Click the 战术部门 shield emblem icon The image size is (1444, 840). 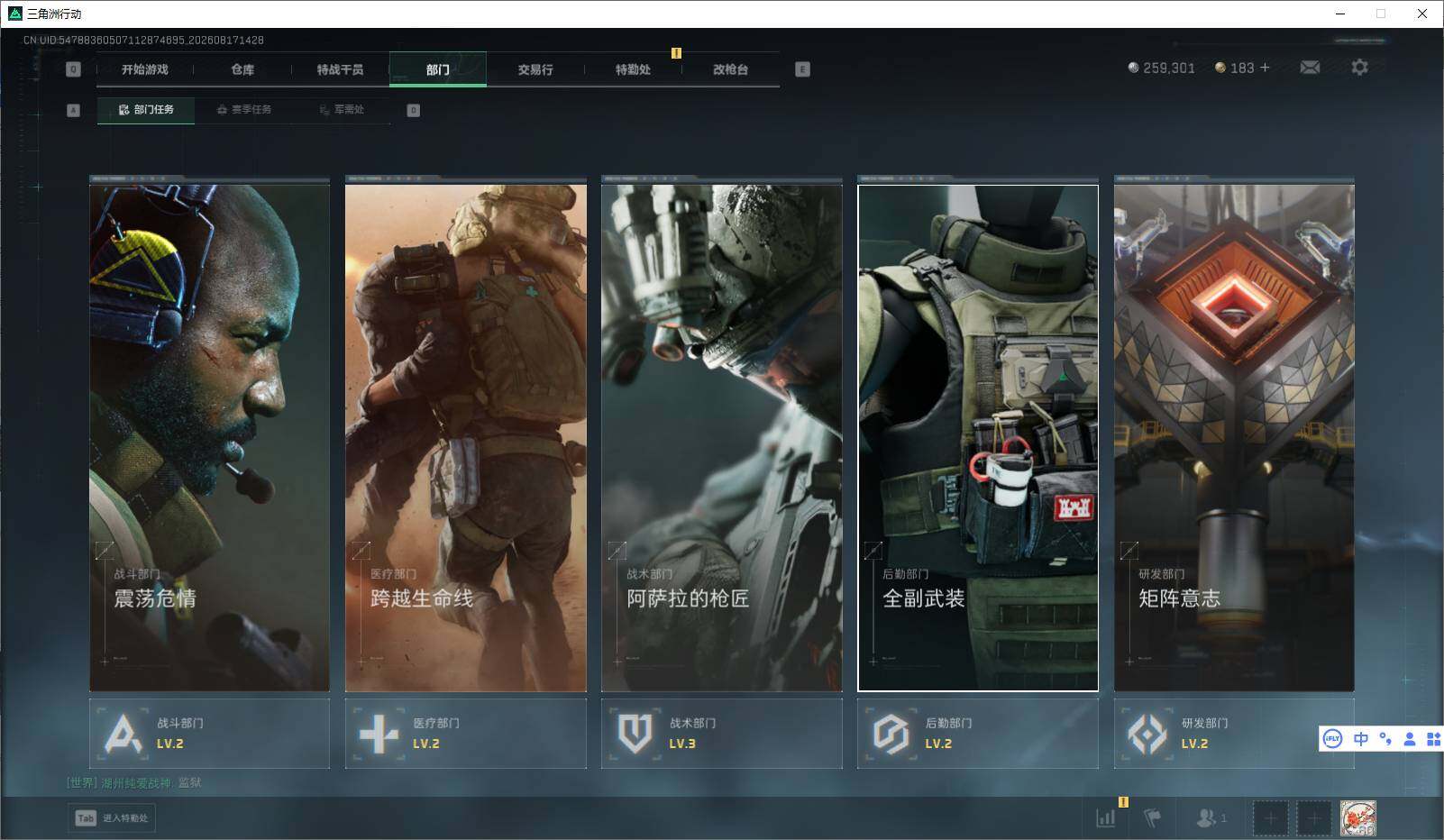(635, 734)
